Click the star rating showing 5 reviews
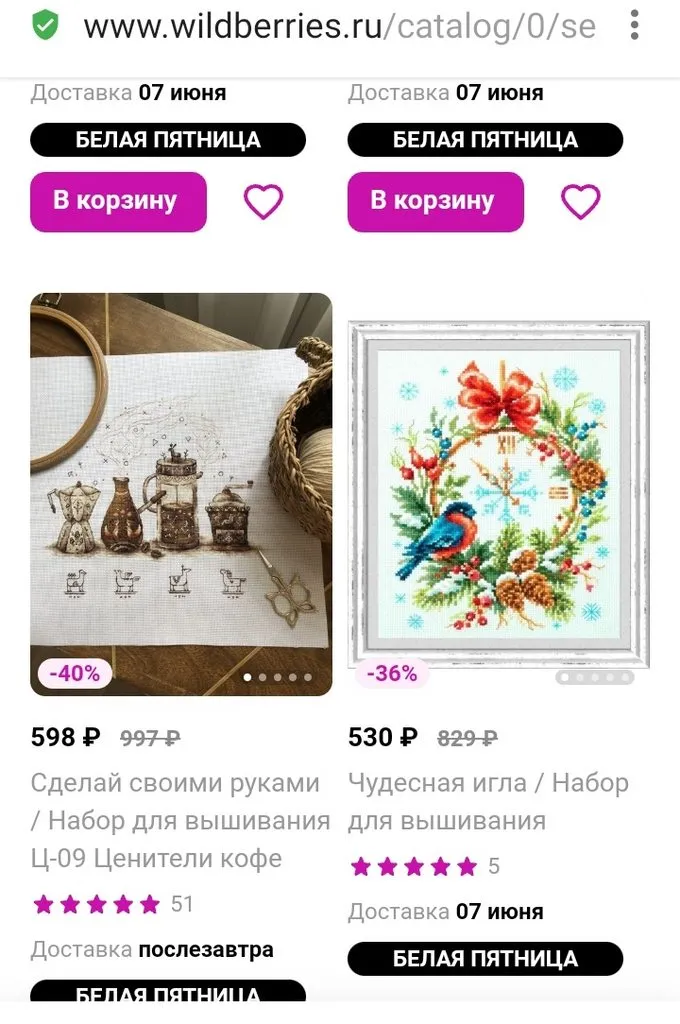This screenshot has height=1024, width=680. click(425, 867)
